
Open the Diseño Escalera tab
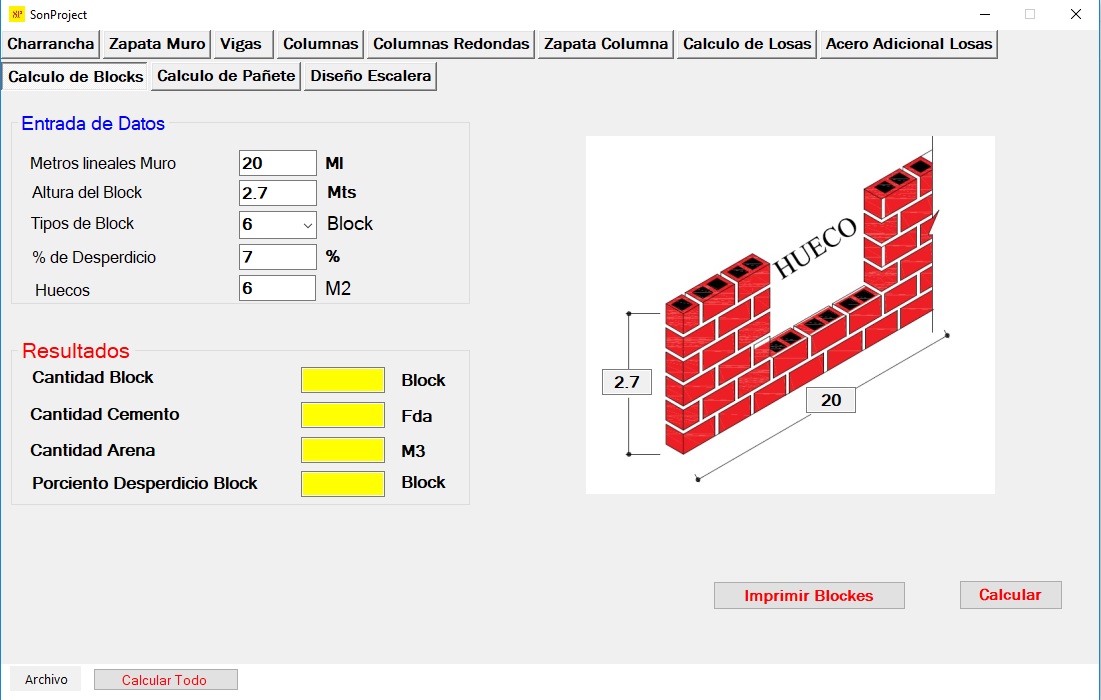tap(370, 76)
